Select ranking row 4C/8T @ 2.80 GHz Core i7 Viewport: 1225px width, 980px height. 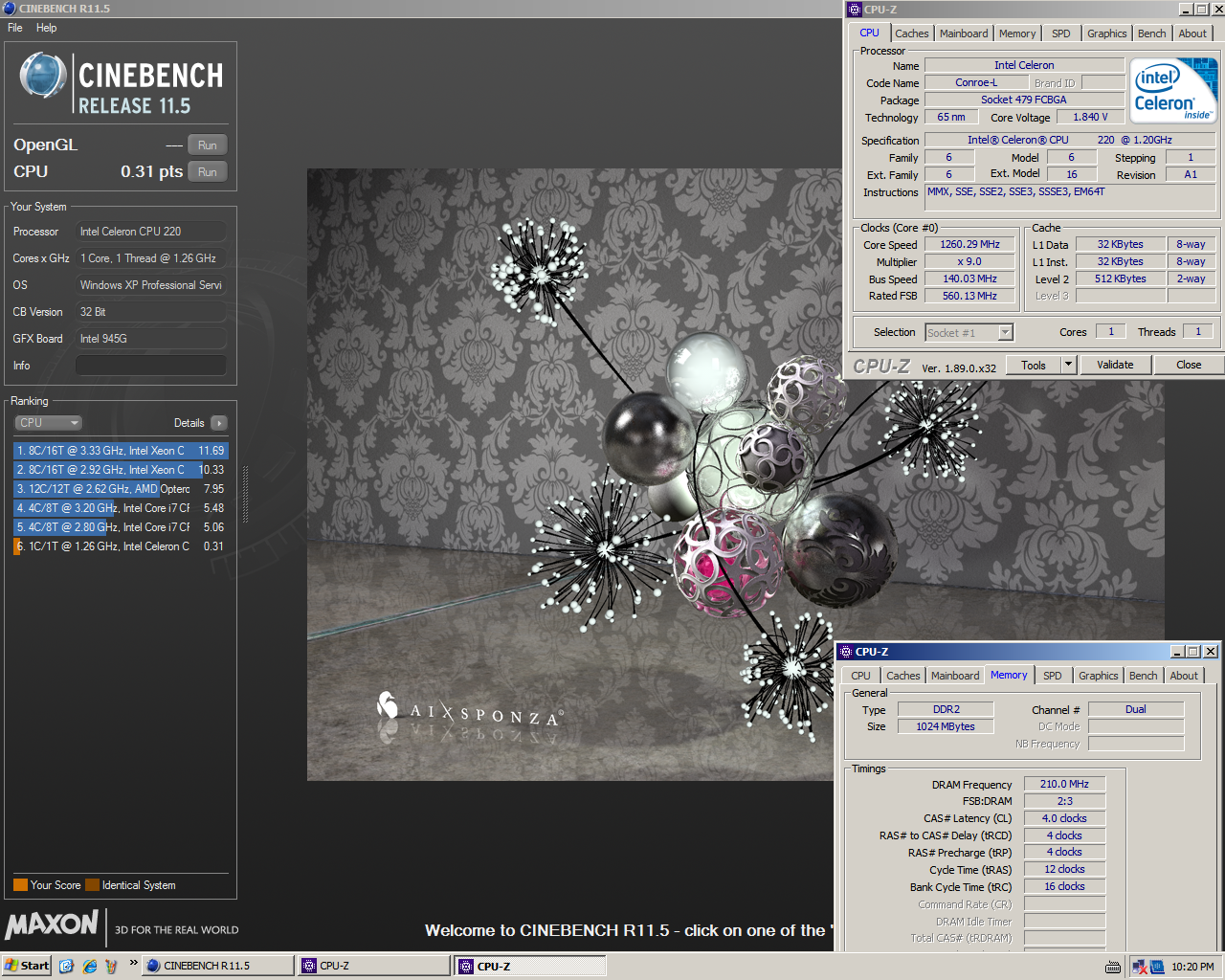pos(121,527)
